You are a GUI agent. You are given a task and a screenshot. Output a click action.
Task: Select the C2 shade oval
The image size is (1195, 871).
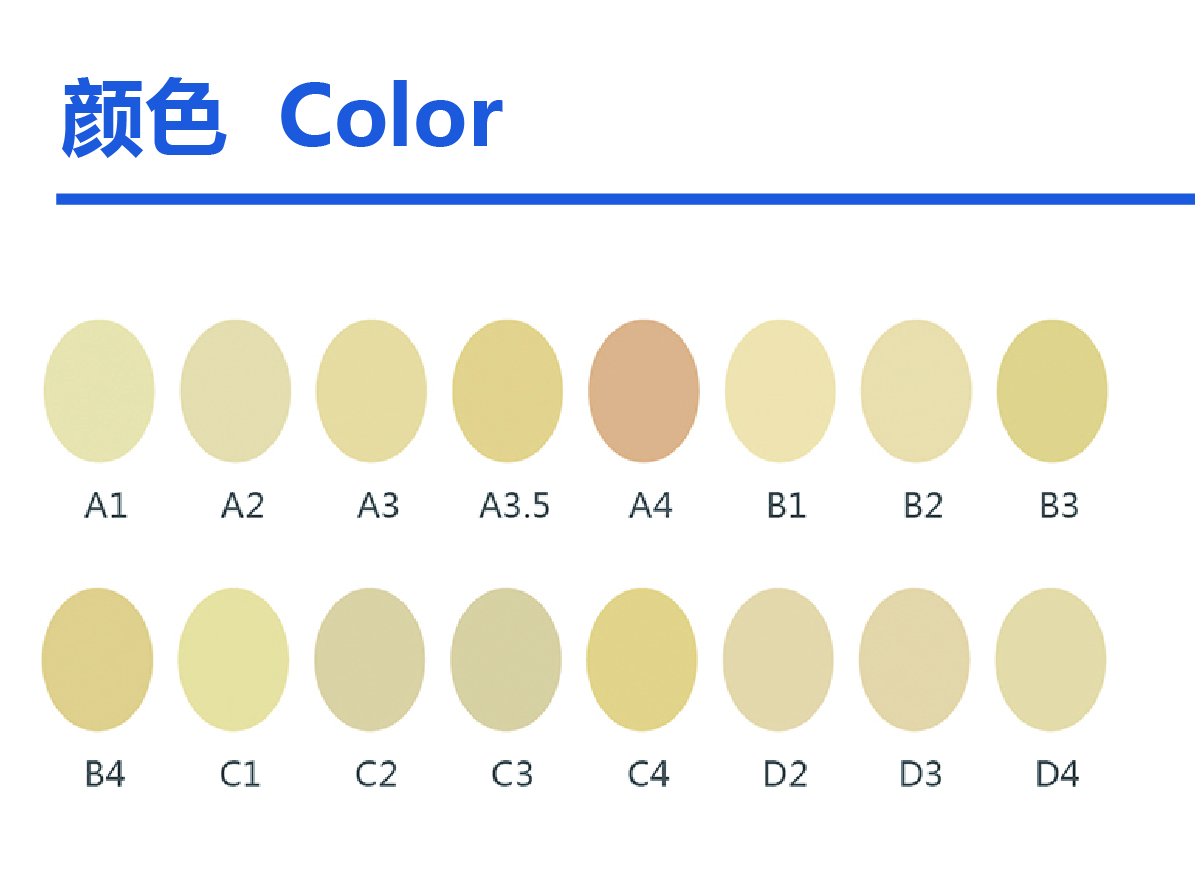(370, 659)
